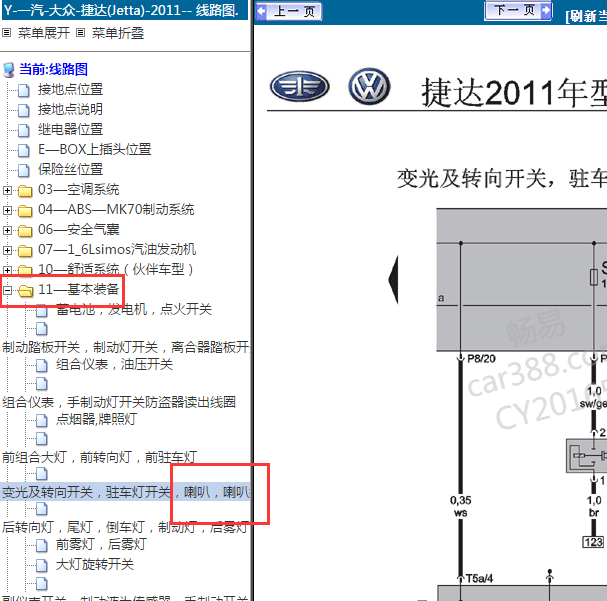Viewport: 607px width, 601px height.
Task: Click the page icon beside 组合仪表，油压开关
Action: (x=41, y=365)
